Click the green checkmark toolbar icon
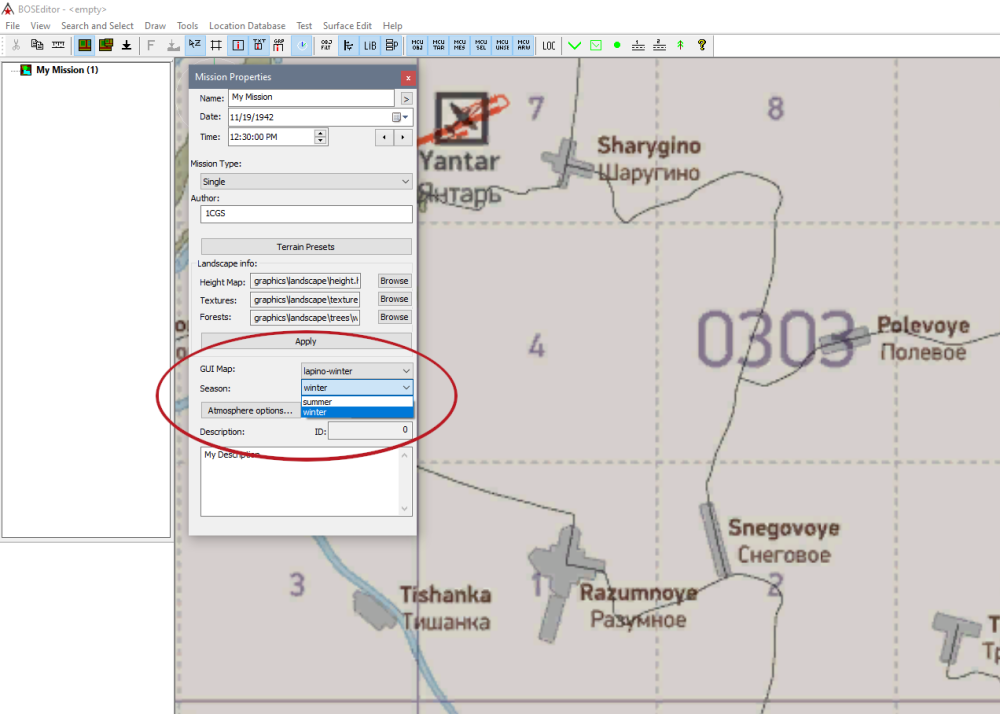Screen dimensions: 1000x714 pyautogui.click(x=574, y=45)
